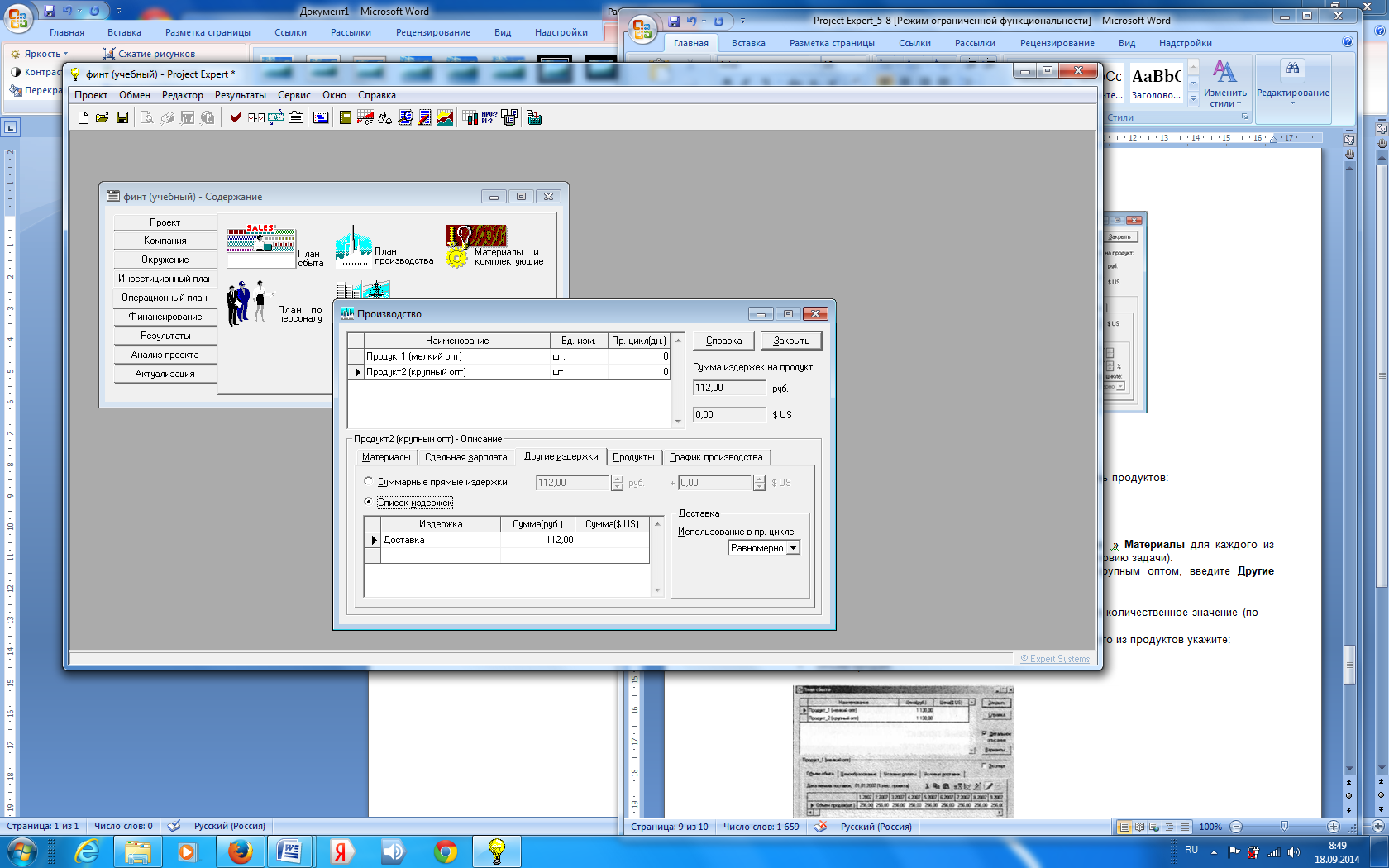This screenshot has width=1389, height=868.
Task: Open Google Chrome from the taskbar
Action: (446, 851)
